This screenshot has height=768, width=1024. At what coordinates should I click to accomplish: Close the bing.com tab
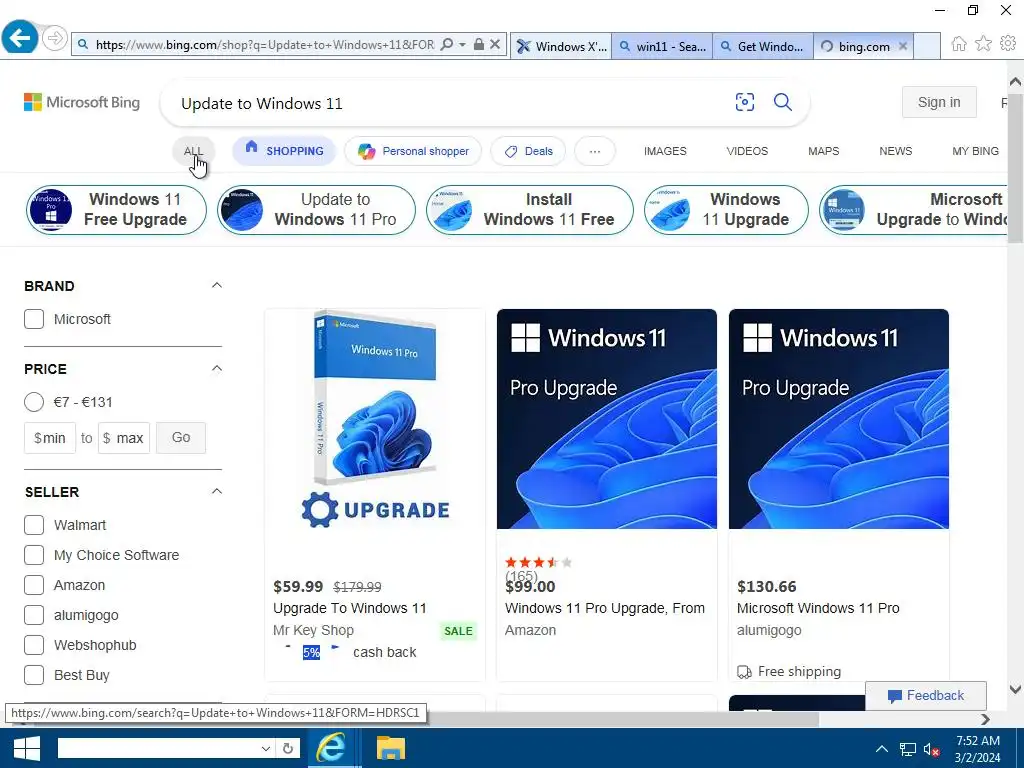[x=903, y=46]
